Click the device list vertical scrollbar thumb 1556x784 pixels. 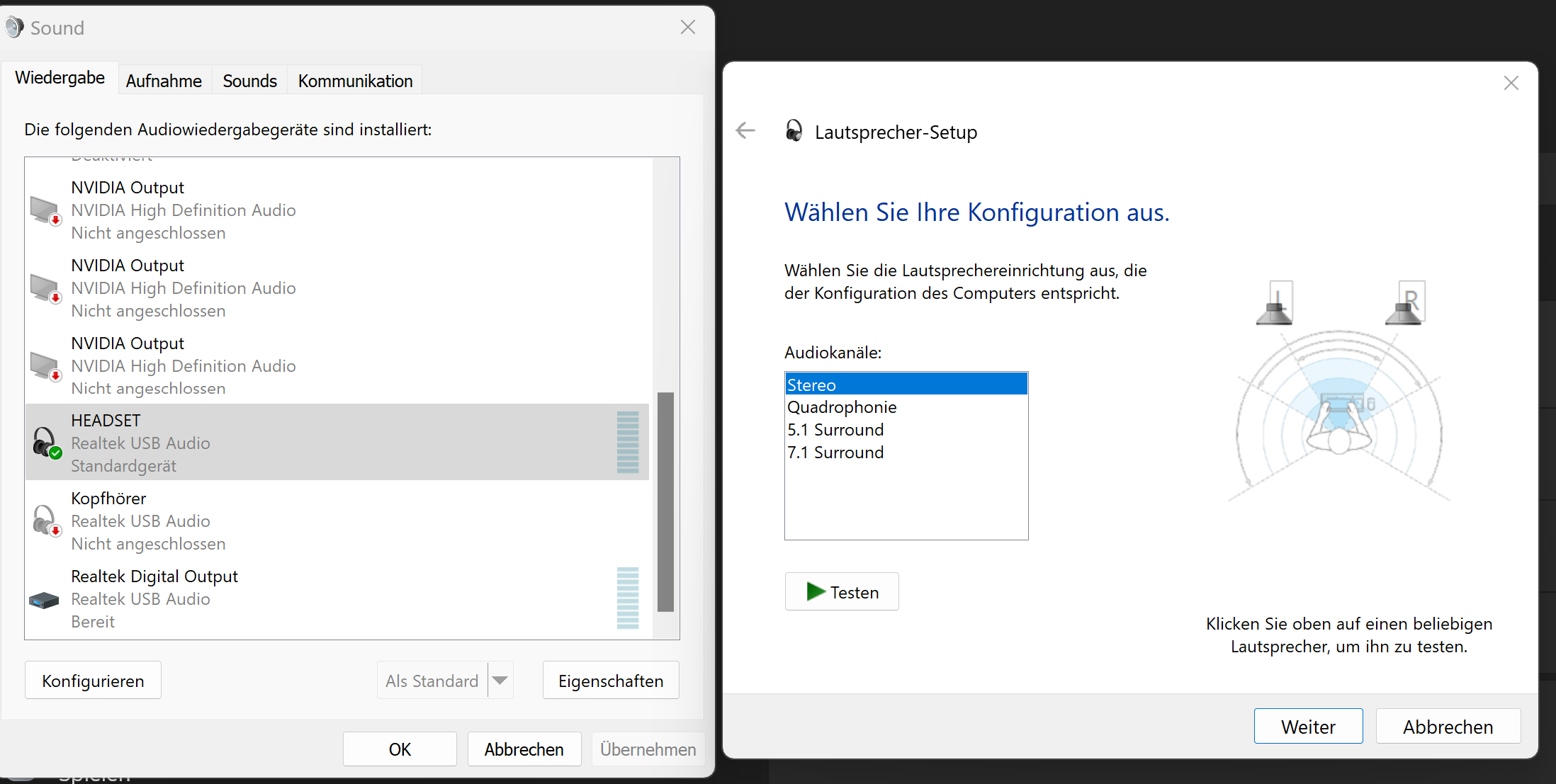(x=665, y=501)
